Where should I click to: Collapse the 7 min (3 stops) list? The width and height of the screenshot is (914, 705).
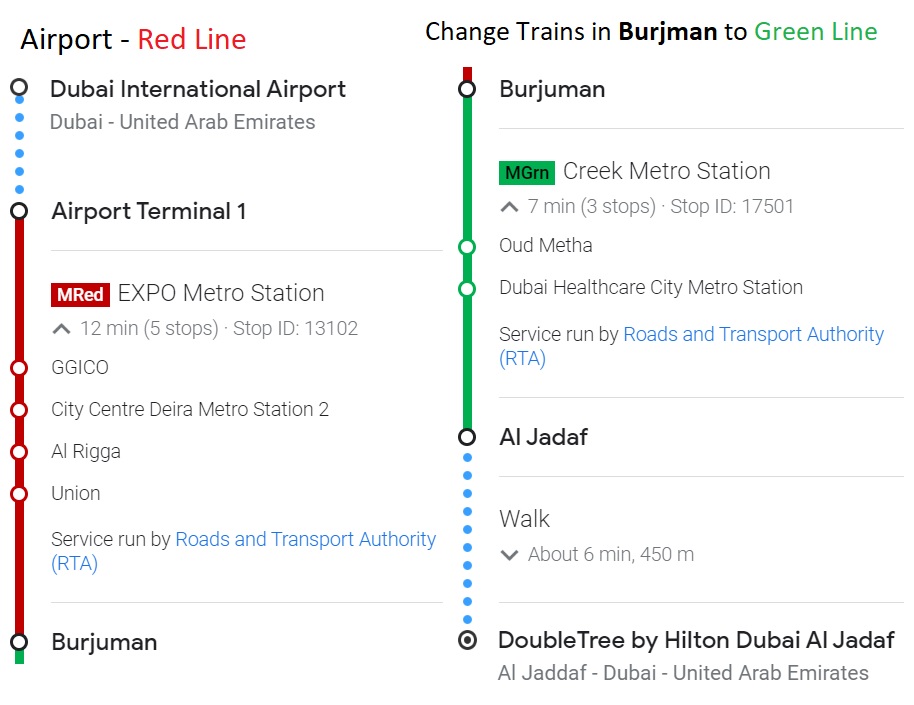tap(509, 207)
